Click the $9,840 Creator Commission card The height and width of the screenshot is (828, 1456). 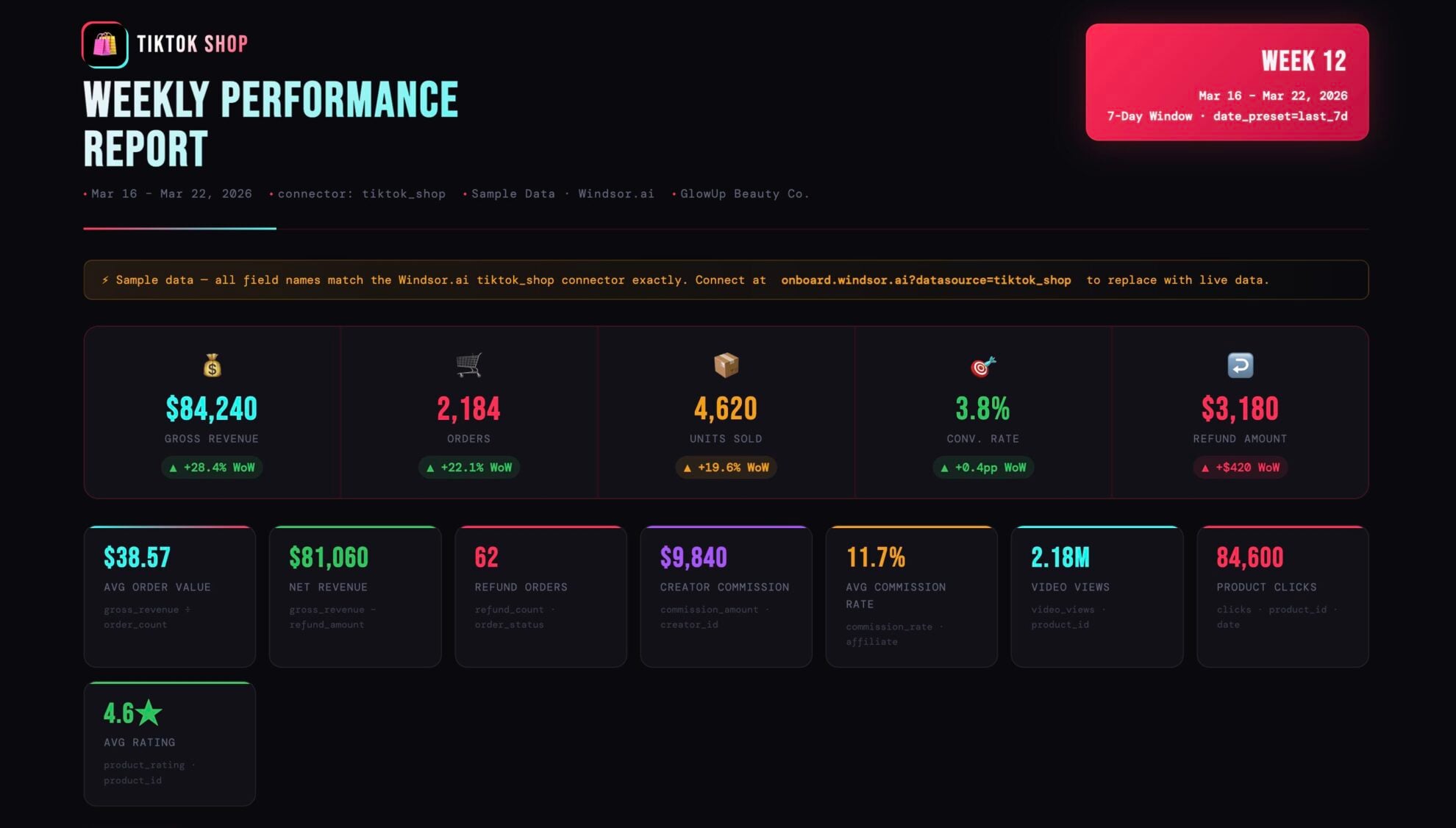(726, 596)
